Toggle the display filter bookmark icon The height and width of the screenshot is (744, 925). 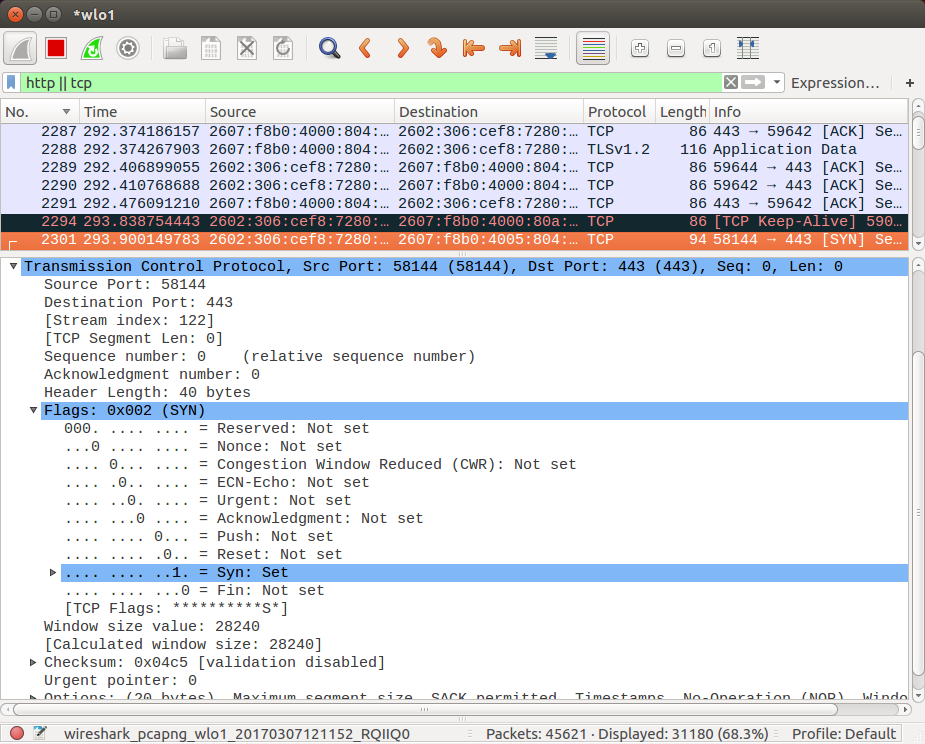pyautogui.click(x=11, y=83)
